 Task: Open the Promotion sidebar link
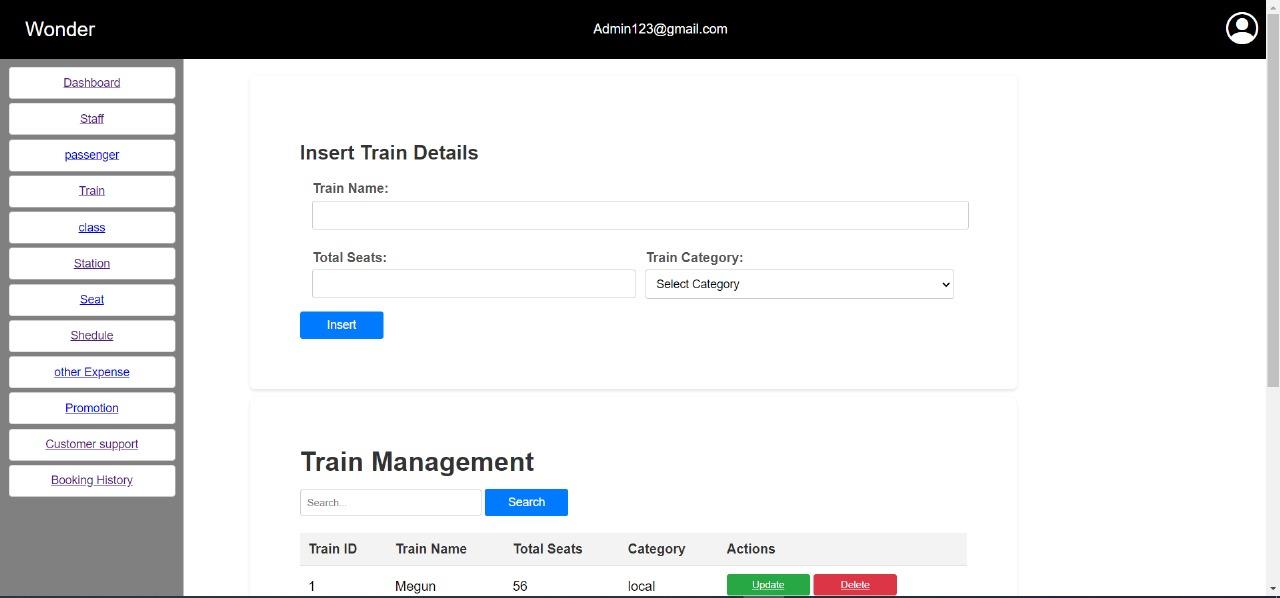pos(92,408)
